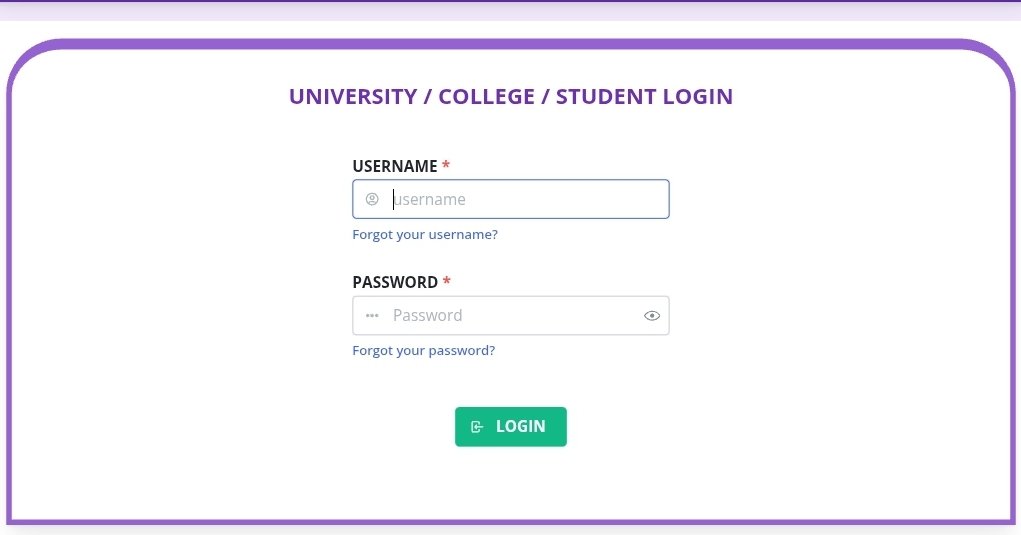Click the red asterisk beside USERNAME
Screen dimensions: 1021x535
(x=446, y=166)
